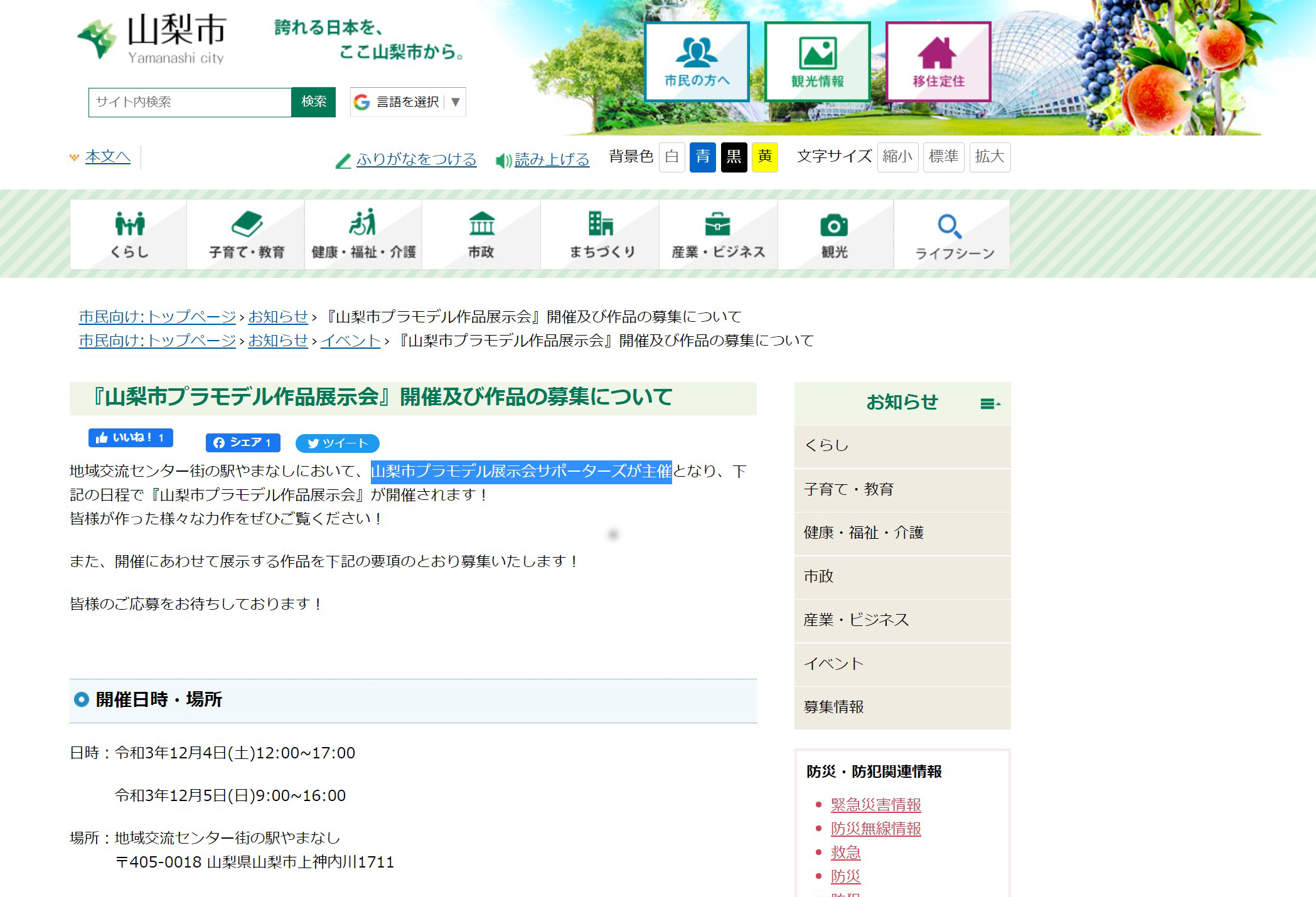
Task: Collapse the お知らせ sidebar menu toggle
Action: (990, 403)
